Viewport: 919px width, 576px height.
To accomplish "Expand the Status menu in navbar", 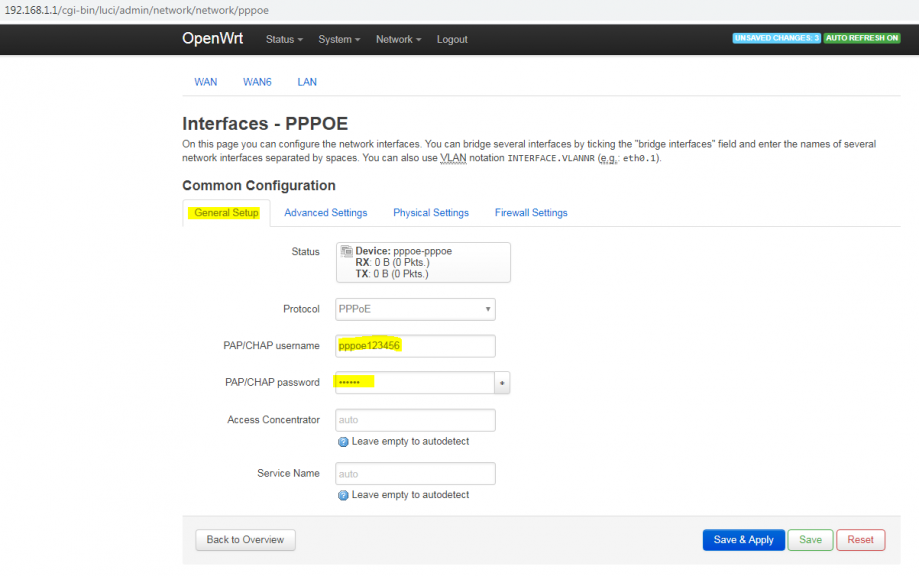I will click(285, 39).
